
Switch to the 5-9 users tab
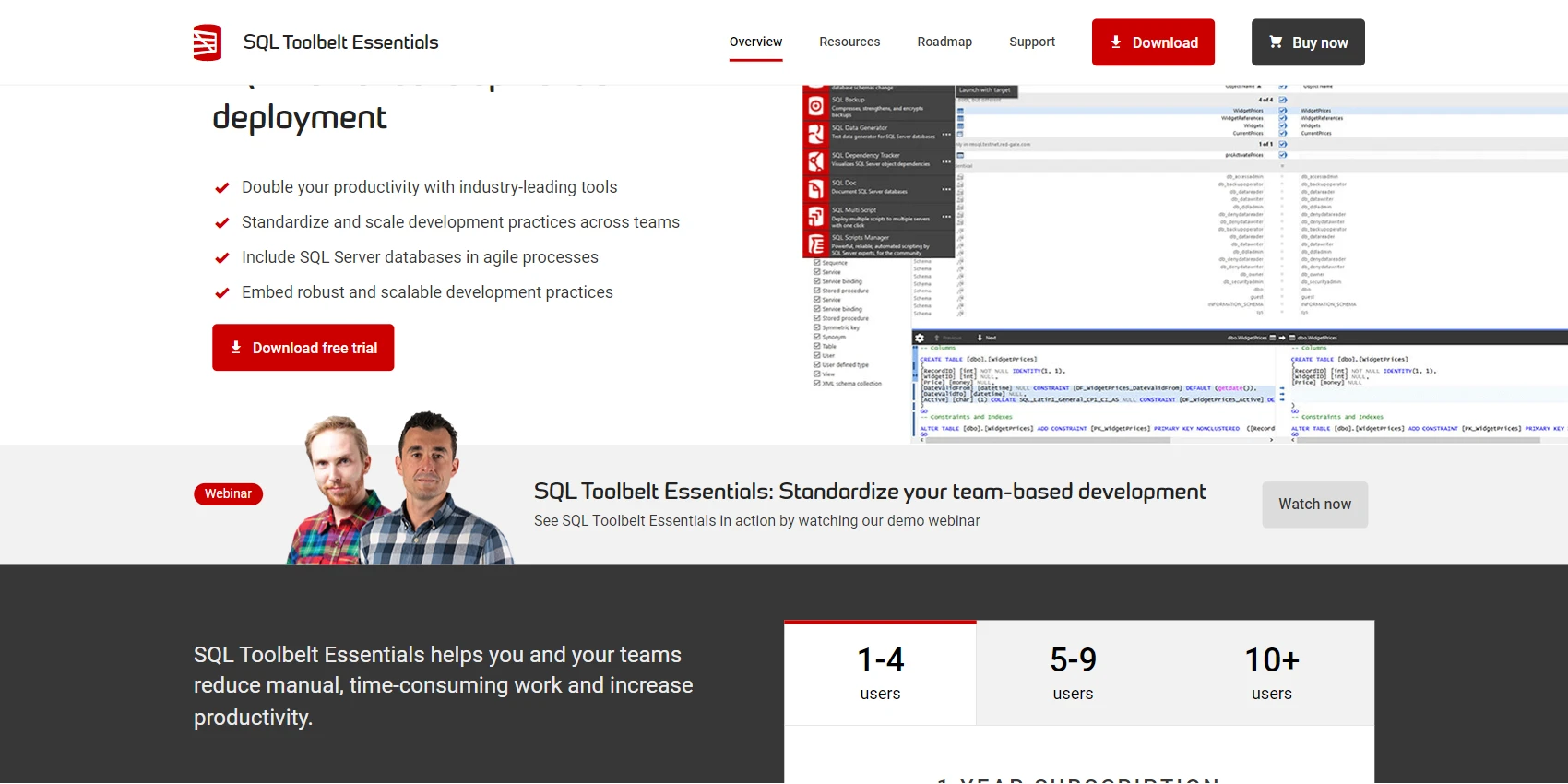1073,673
